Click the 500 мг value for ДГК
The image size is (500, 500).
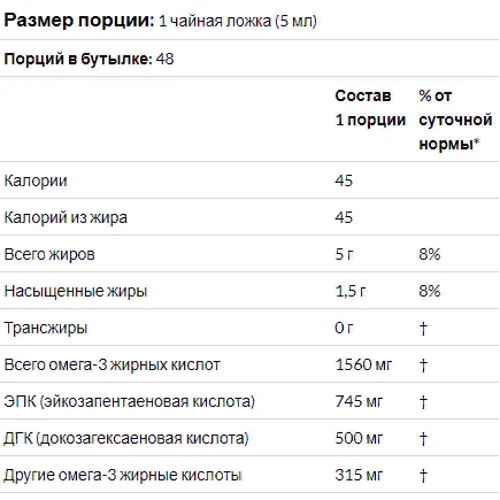coord(359,438)
